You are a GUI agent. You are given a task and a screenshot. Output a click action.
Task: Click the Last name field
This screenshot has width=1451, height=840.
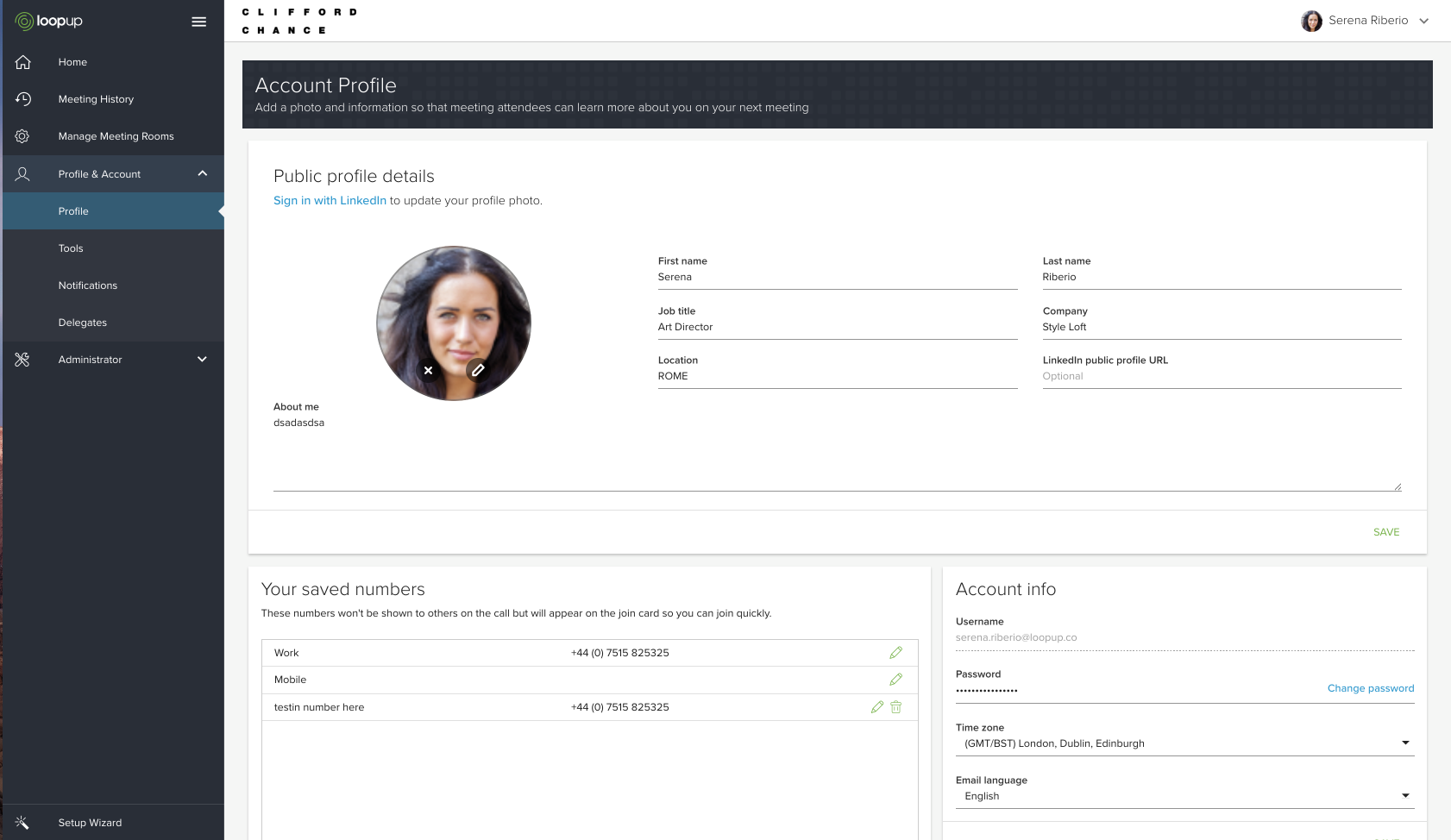[x=1222, y=278]
